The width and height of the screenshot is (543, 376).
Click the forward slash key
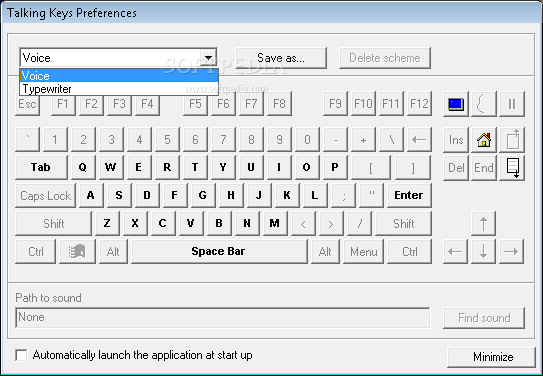pos(359,224)
